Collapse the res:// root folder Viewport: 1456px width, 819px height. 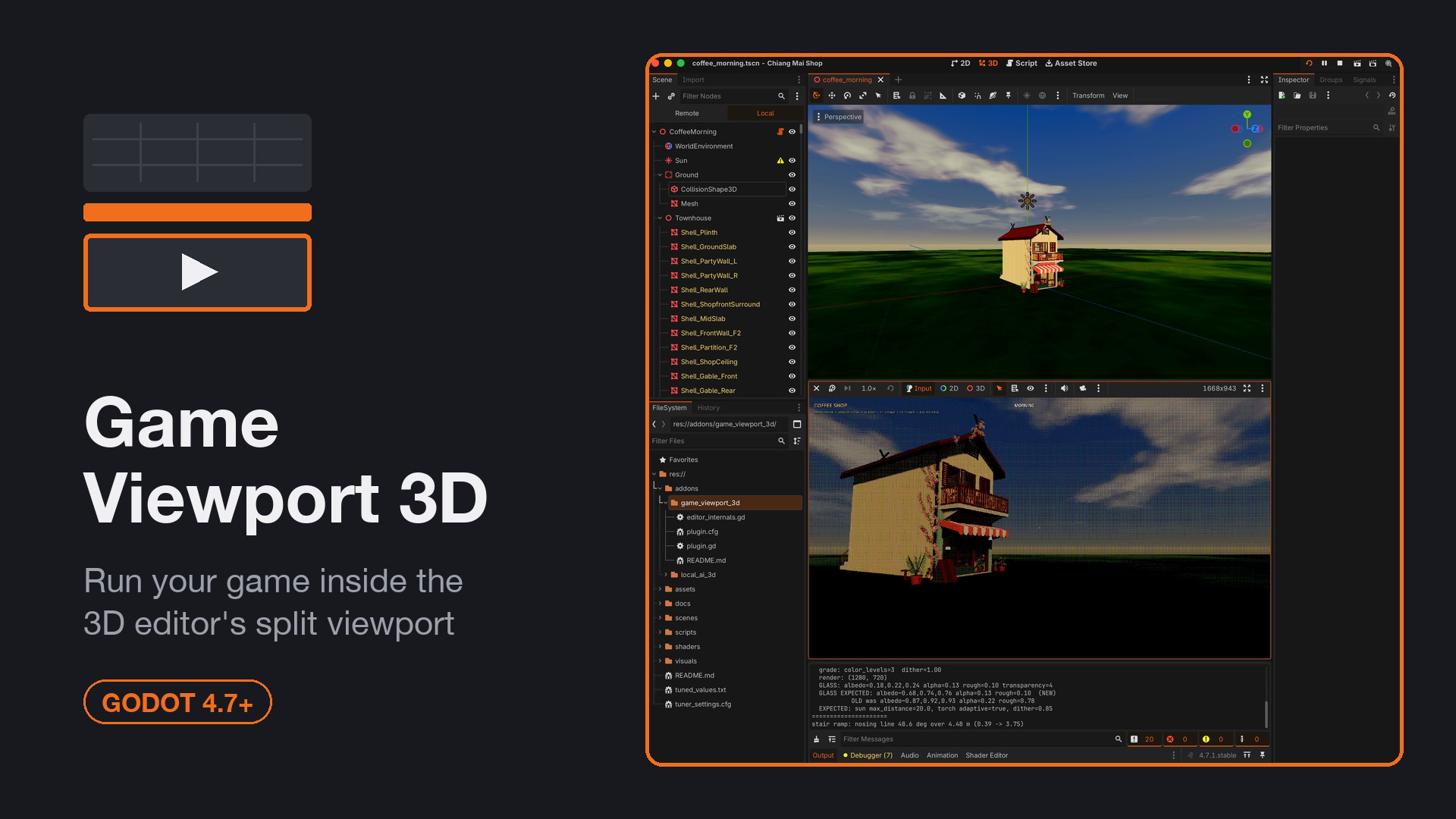coord(654,475)
